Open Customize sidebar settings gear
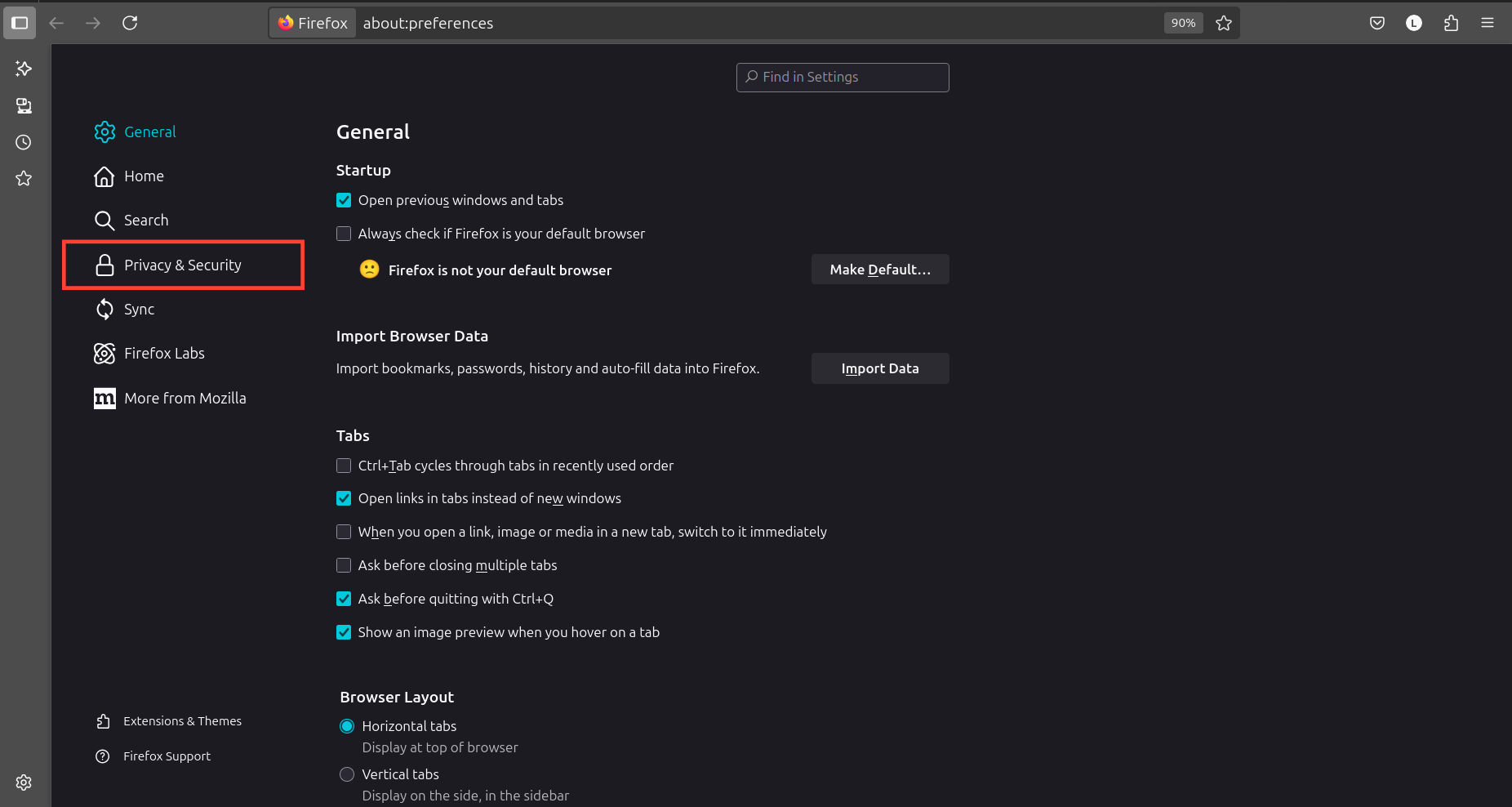 click(24, 782)
